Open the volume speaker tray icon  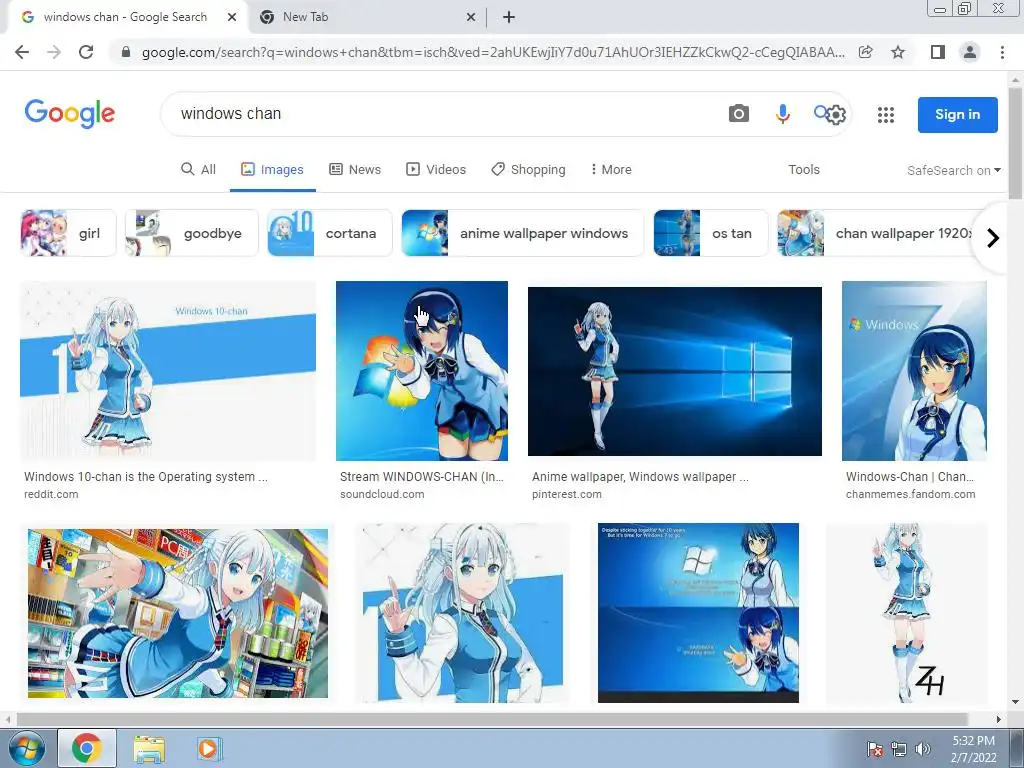coord(922,749)
